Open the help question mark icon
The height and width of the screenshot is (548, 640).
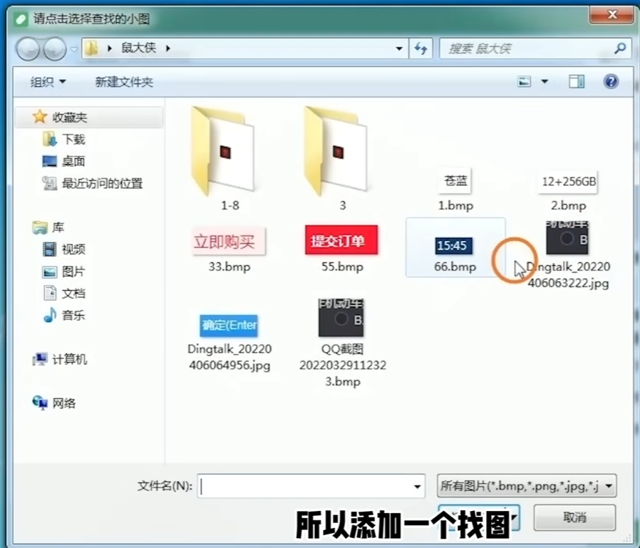(x=611, y=81)
